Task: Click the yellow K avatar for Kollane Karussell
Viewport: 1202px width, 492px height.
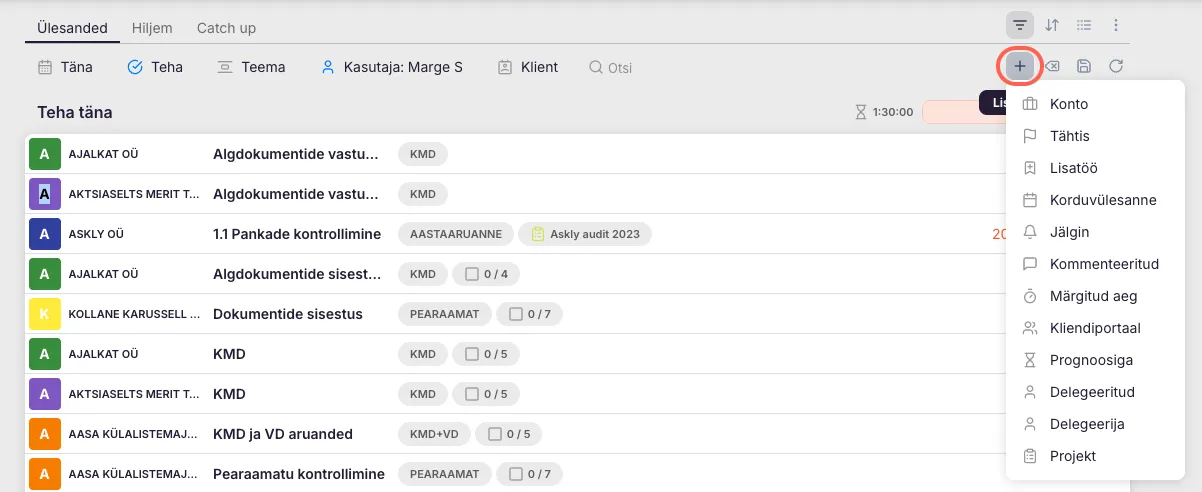Action: click(45, 314)
